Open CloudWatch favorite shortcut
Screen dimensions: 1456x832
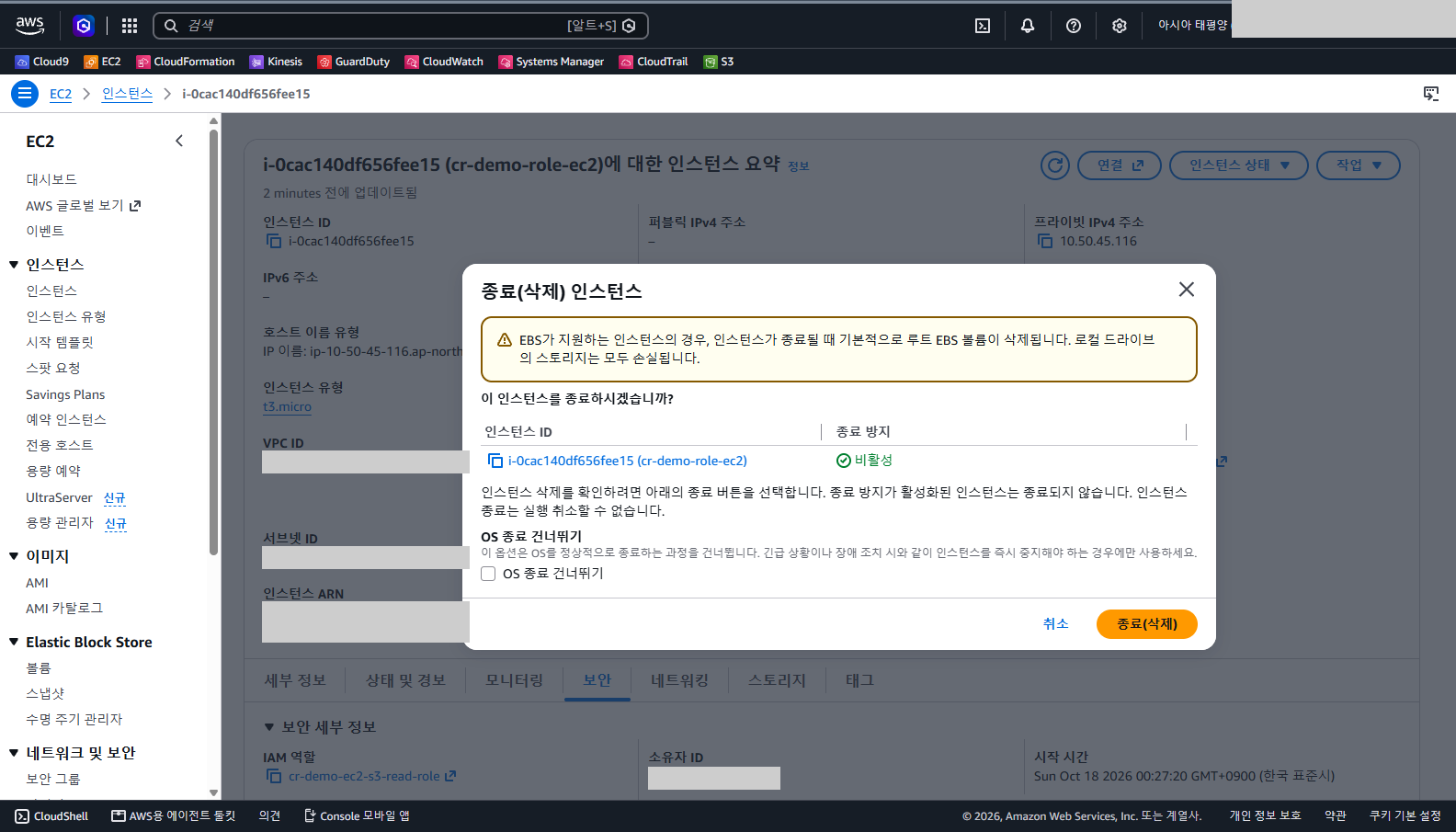tap(444, 62)
